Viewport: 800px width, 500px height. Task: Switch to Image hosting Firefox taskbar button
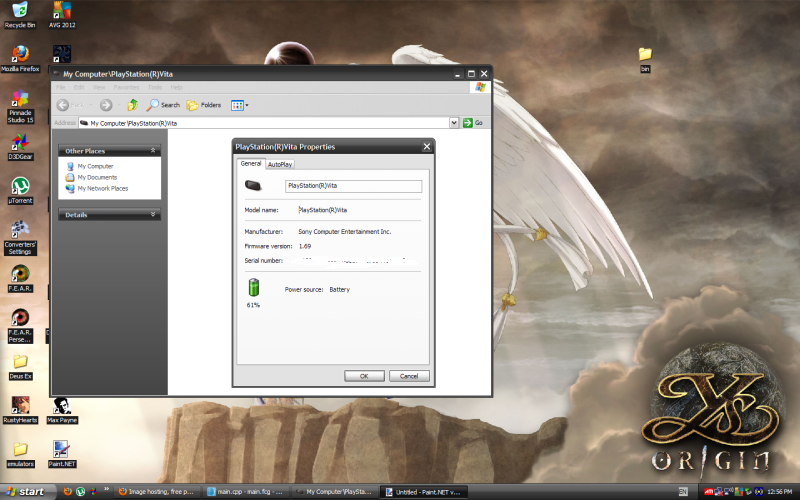tap(157, 492)
